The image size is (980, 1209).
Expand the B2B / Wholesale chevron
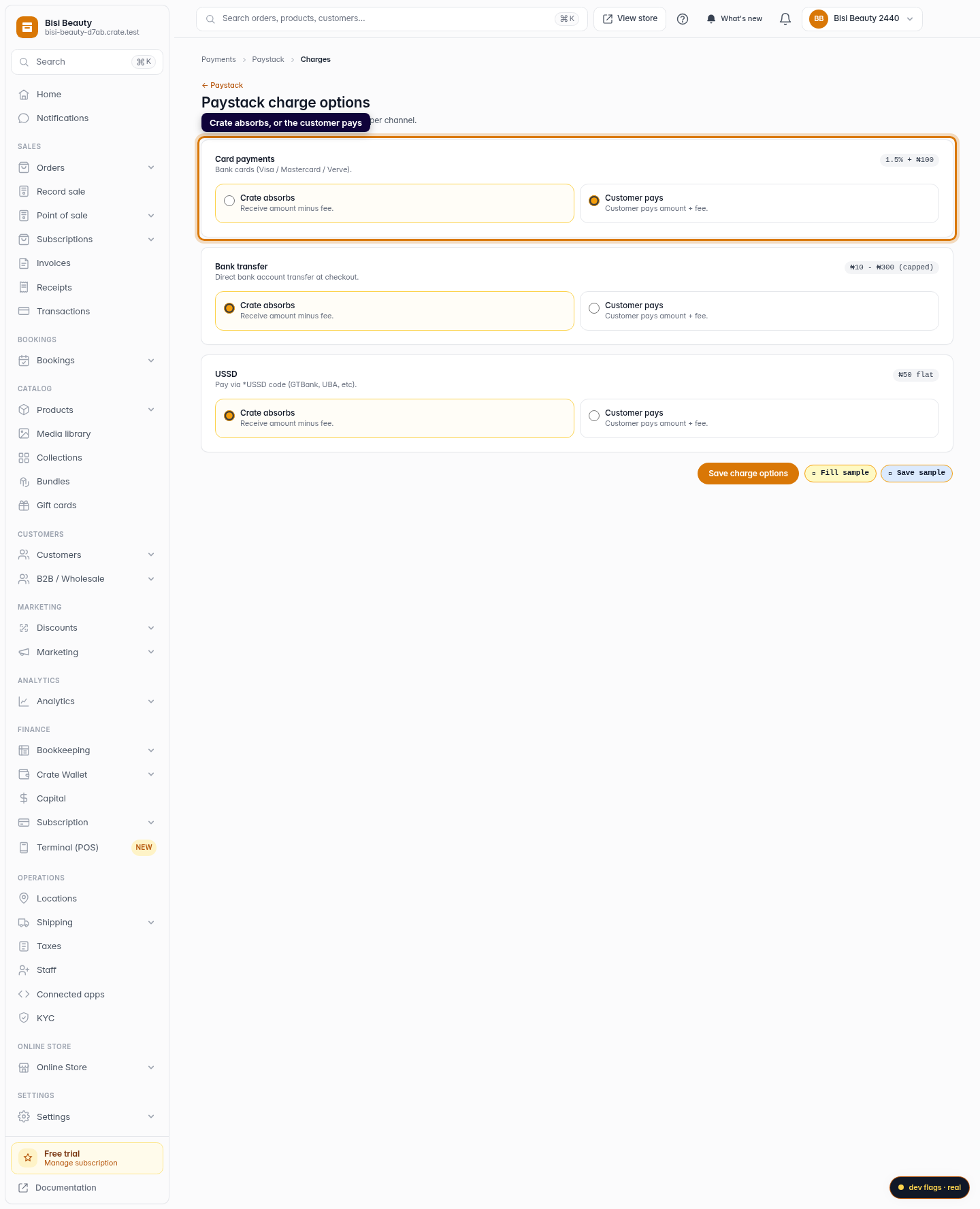point(151,579)
